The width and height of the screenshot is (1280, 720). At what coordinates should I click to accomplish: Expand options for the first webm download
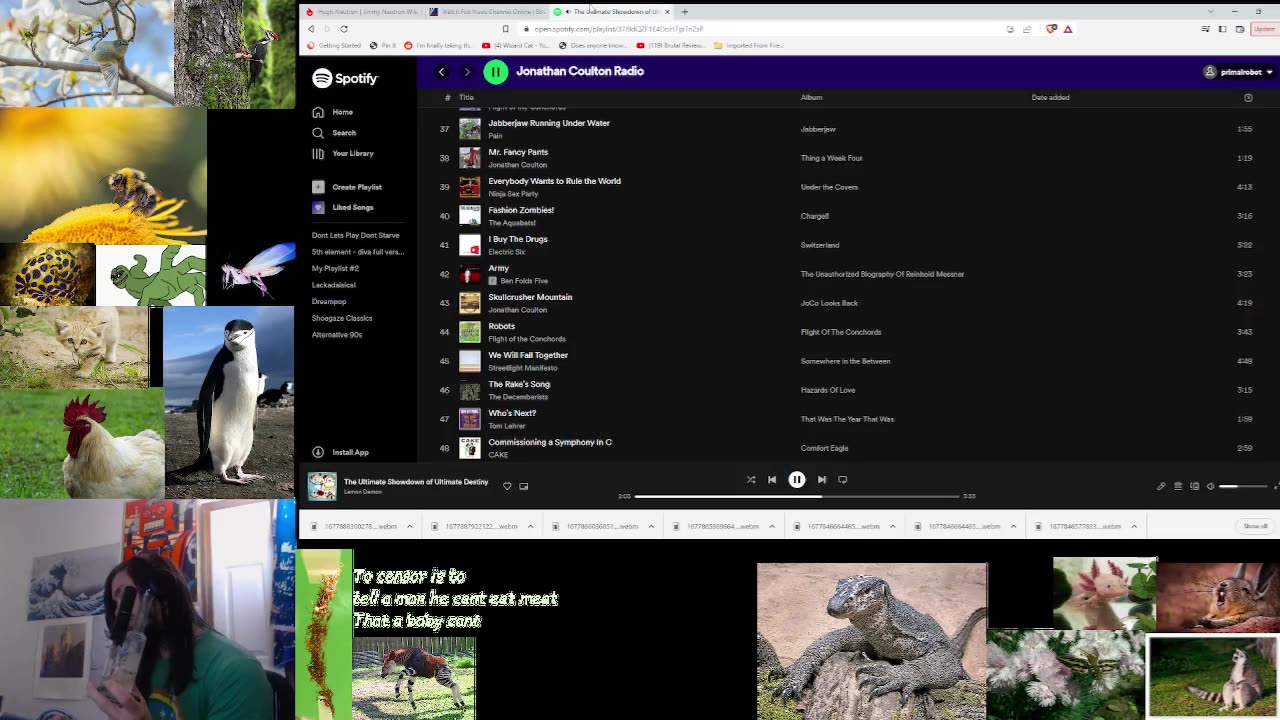(409, 526)
